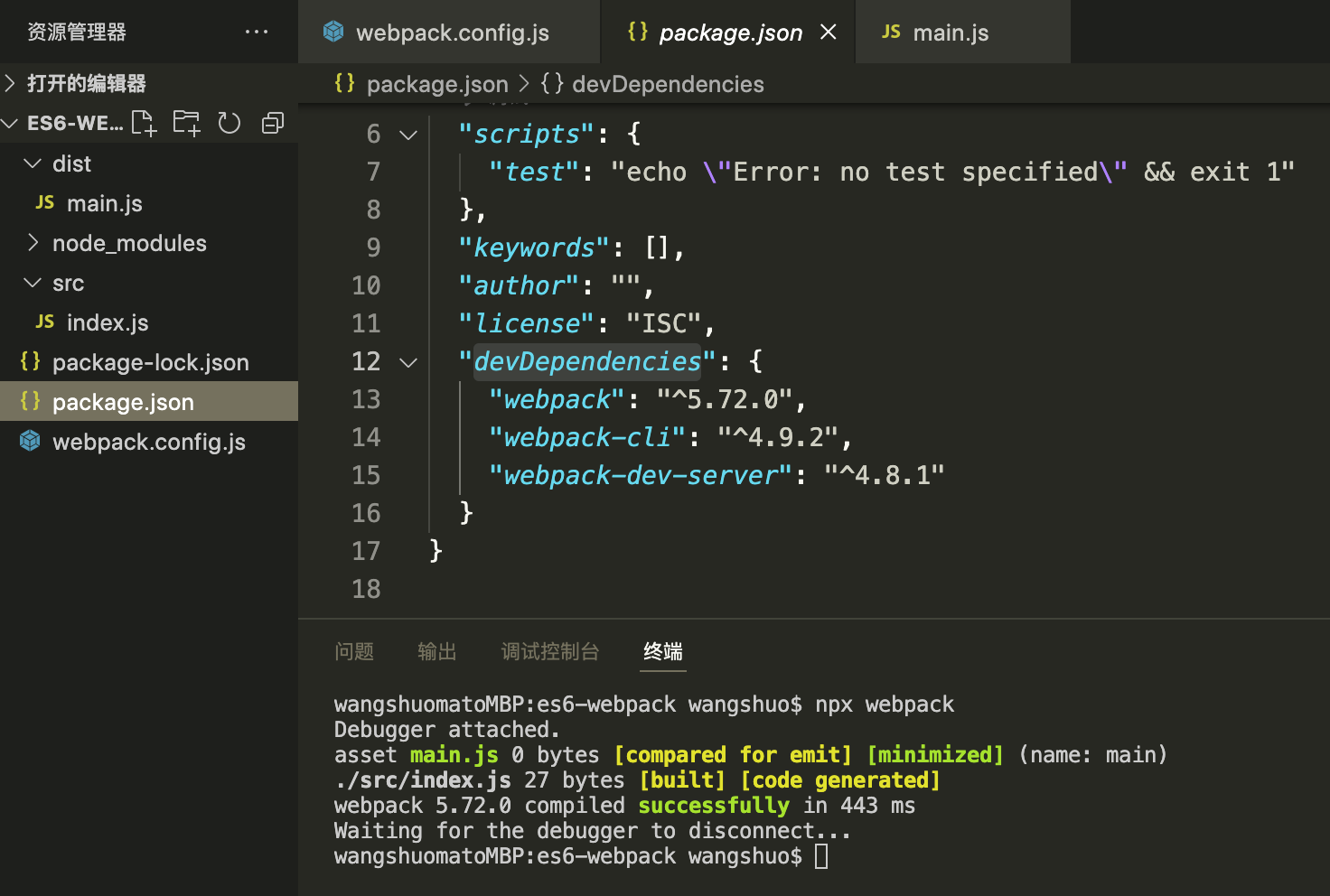Click the "webpack-dev-server" key on line 15

pyautogui.click(x=641, y=475)
